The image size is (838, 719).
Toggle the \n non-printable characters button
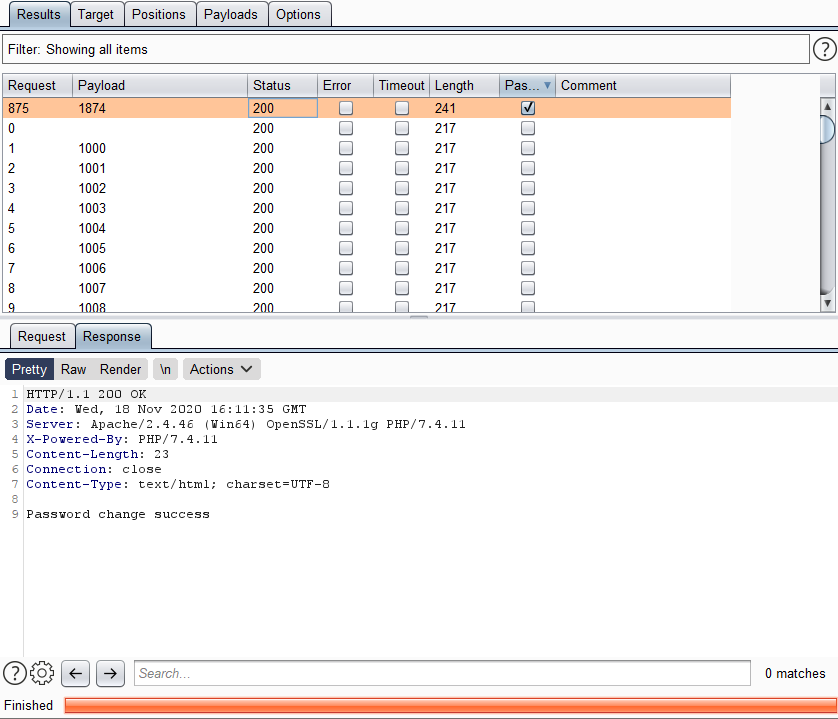[165, 369]
